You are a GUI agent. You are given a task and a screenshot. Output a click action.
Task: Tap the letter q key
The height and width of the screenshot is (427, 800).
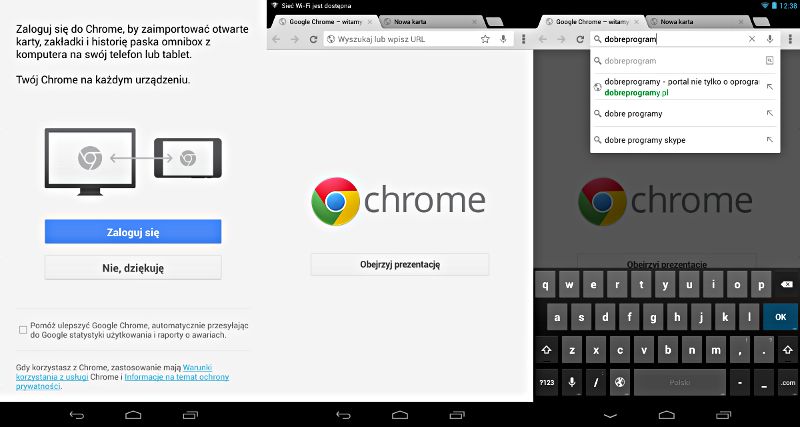[x=545, y=285]
